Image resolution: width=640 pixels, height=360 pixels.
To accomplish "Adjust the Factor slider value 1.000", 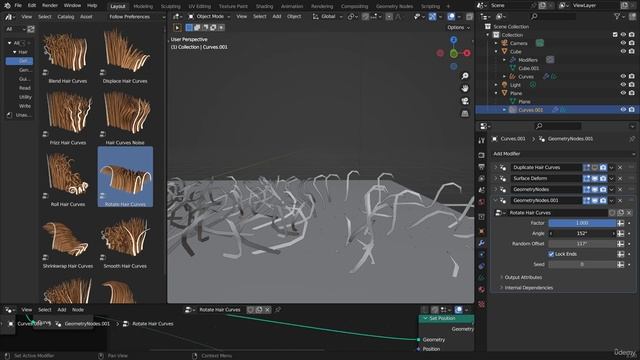I will (x=582, y=223).
